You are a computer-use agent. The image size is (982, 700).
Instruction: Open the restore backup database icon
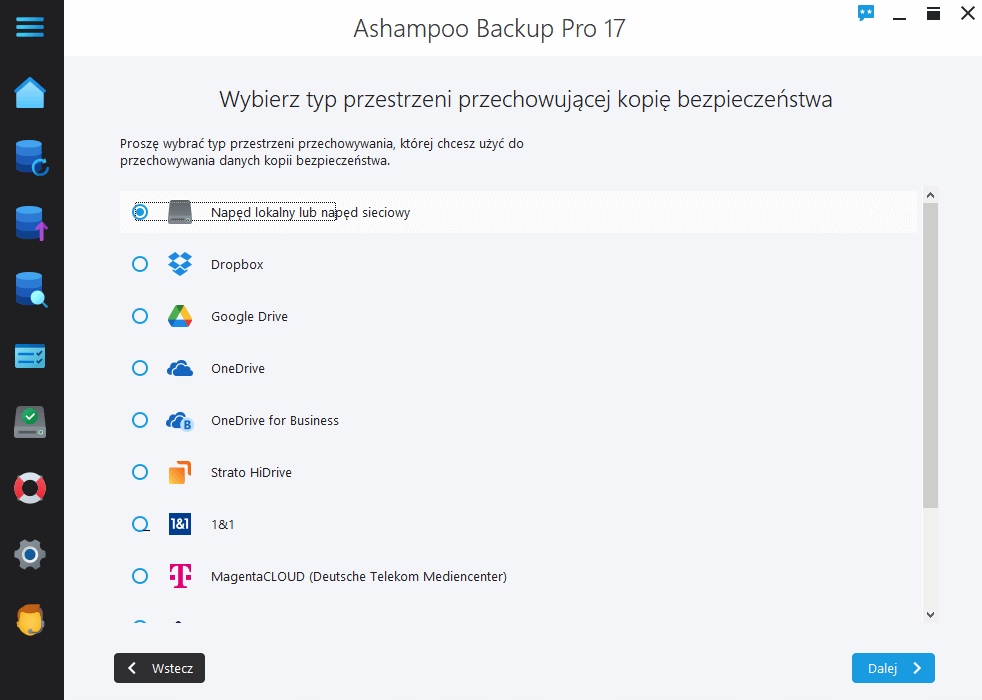[31, 158]
